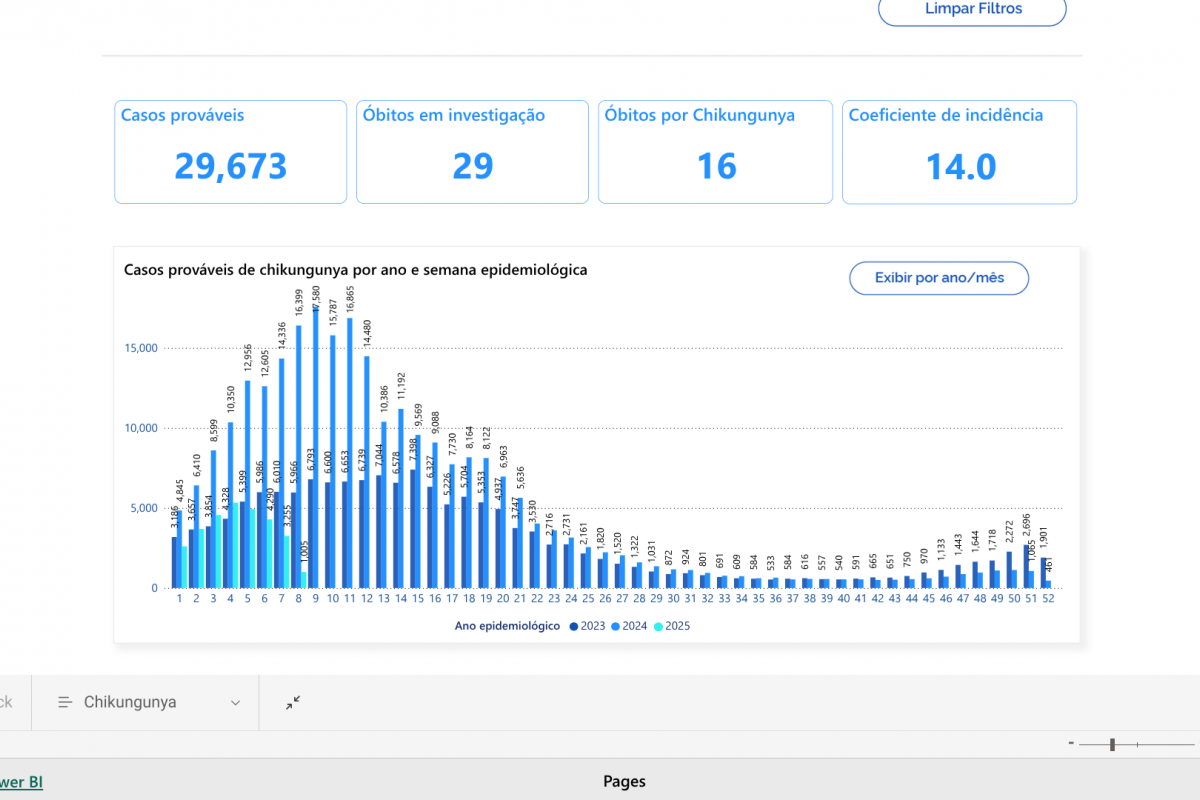Select the Casos prováveis card
This screenshot has width=1200, height=800.
pos(230,152)
